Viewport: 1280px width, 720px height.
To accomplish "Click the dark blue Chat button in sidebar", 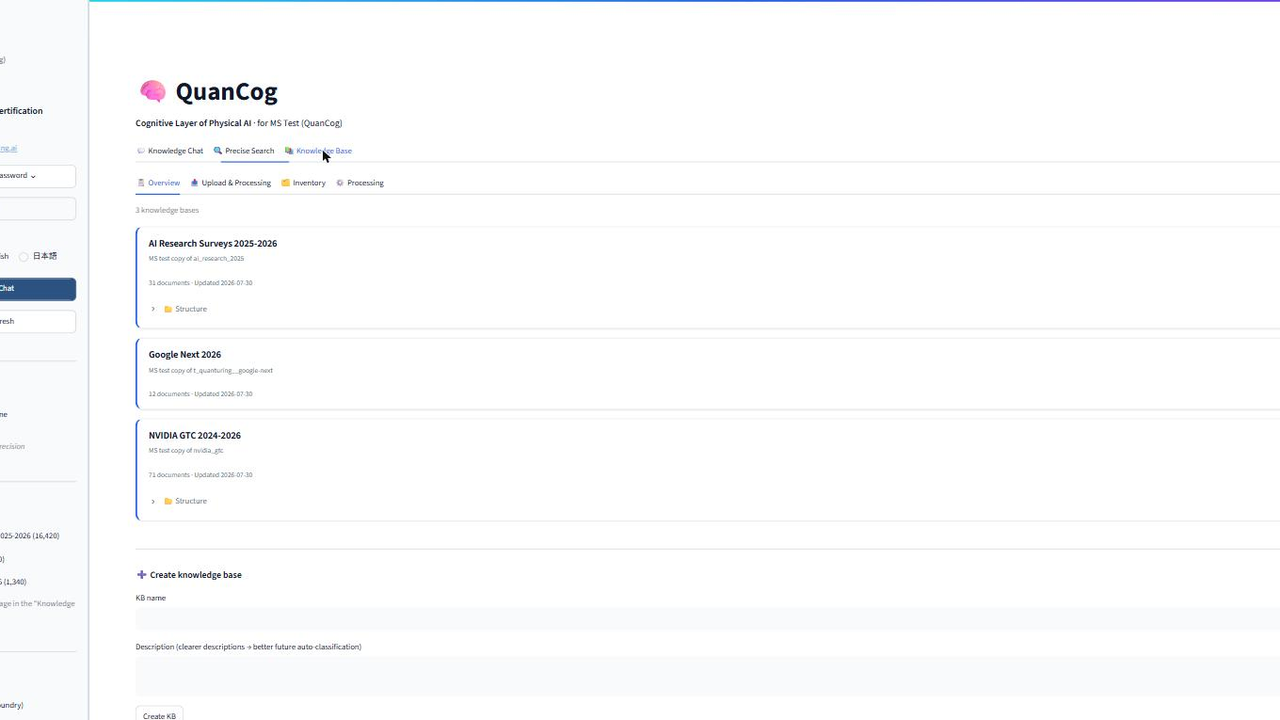I will click(37, 289).
